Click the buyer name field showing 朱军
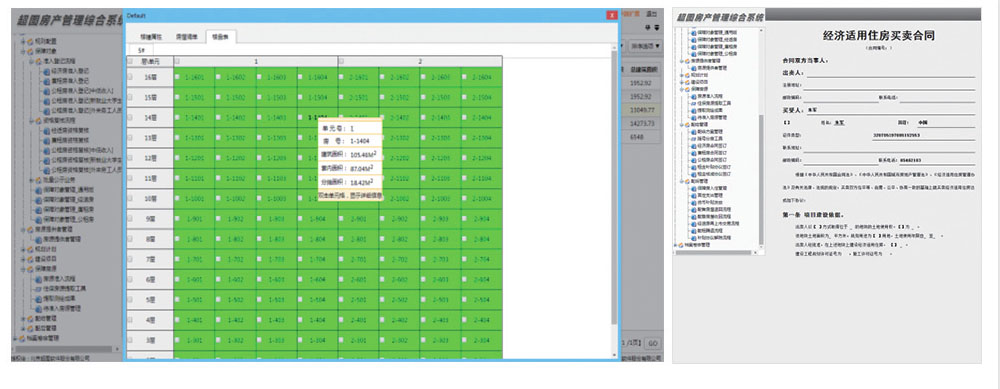 (890, 110)
